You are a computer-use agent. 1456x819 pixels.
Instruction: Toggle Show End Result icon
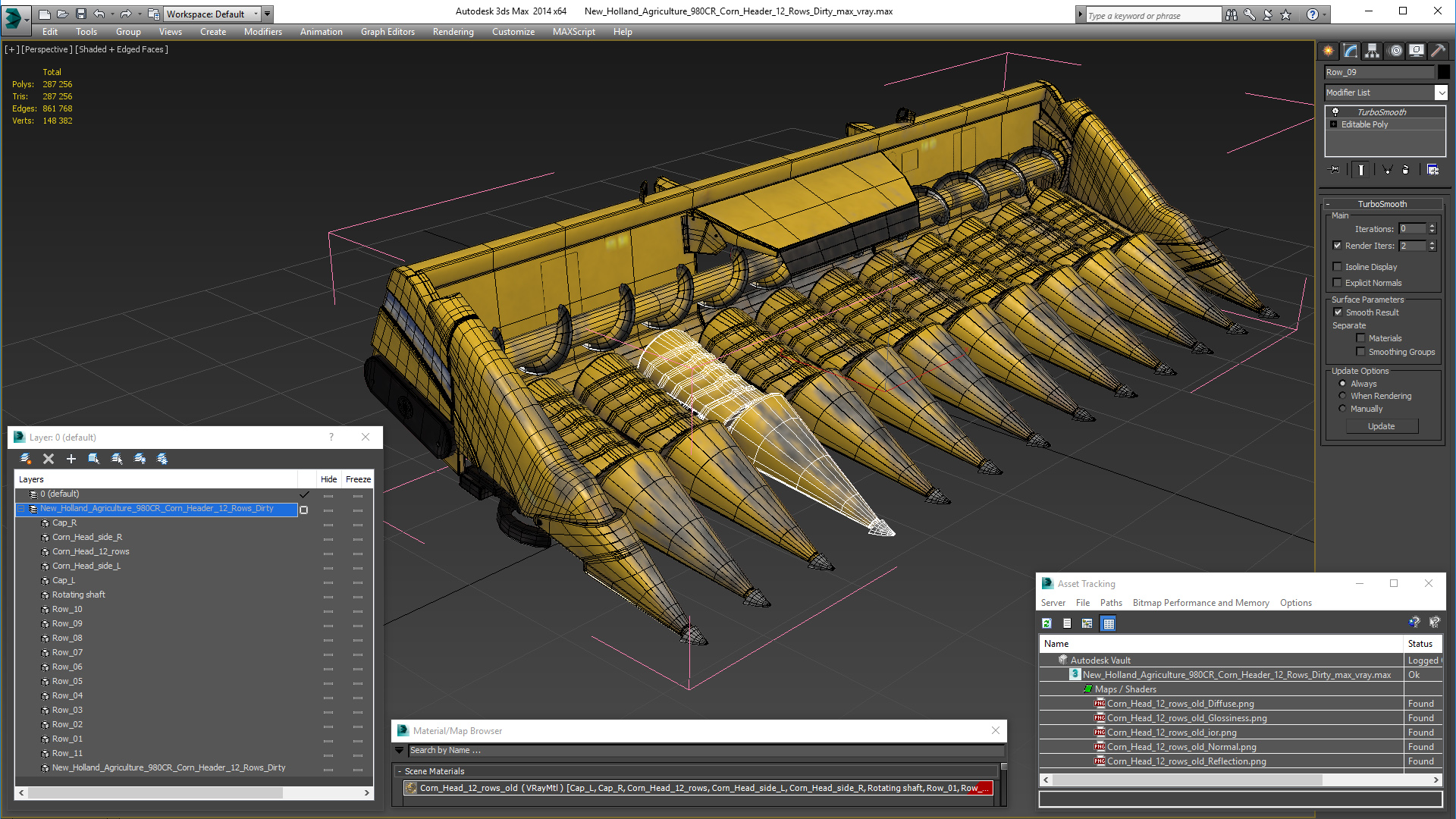click(x=1361, y=170)
